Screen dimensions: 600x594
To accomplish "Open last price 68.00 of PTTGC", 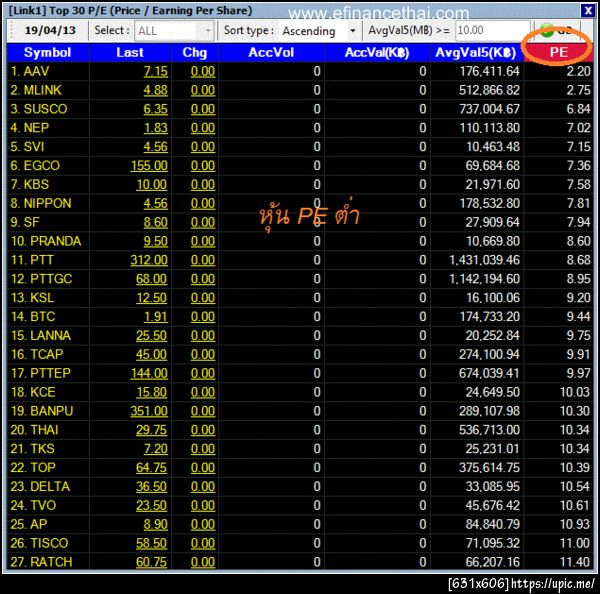I will click(x=152, y=279).
